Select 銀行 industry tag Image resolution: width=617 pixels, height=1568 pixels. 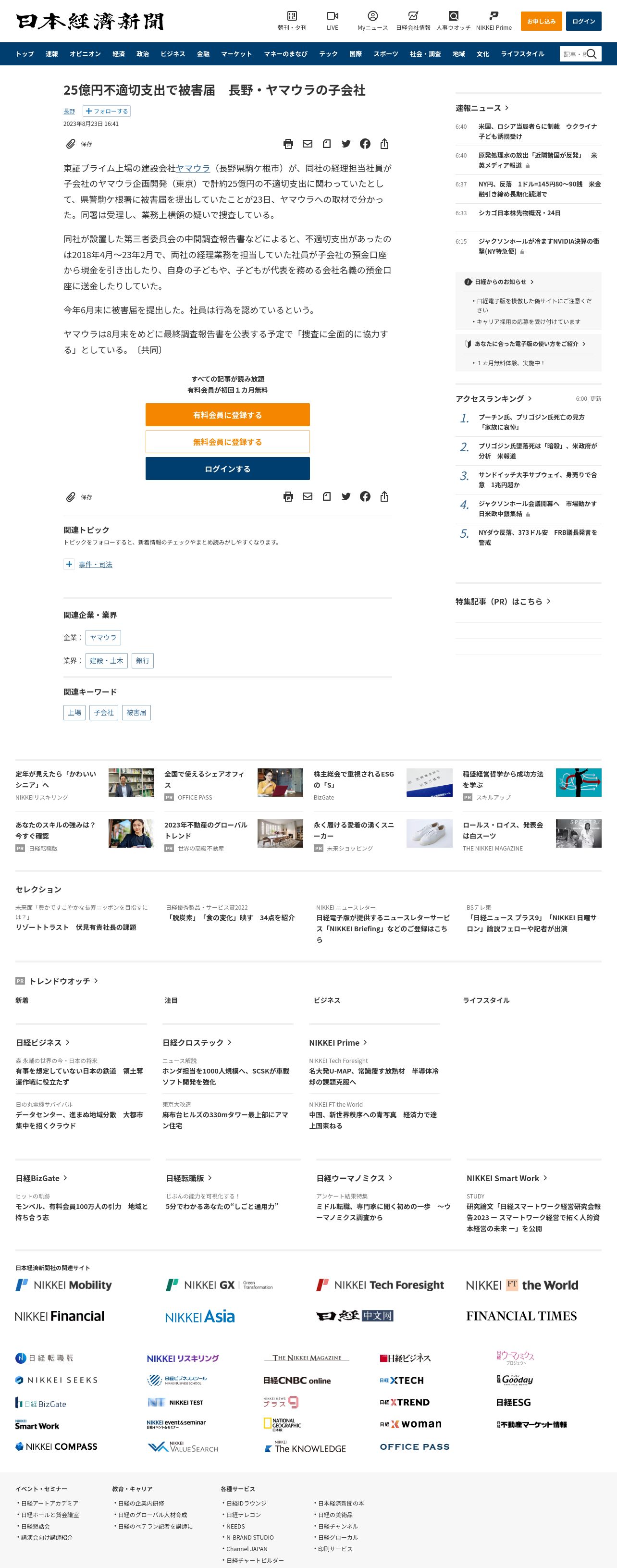142,660
